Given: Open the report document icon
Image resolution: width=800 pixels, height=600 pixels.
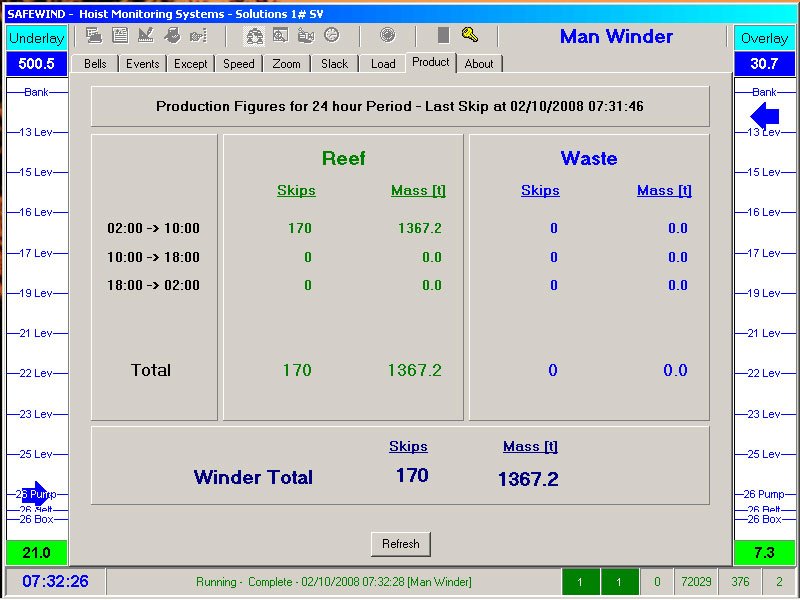Looking at the screenshot, I should (121, 36).
